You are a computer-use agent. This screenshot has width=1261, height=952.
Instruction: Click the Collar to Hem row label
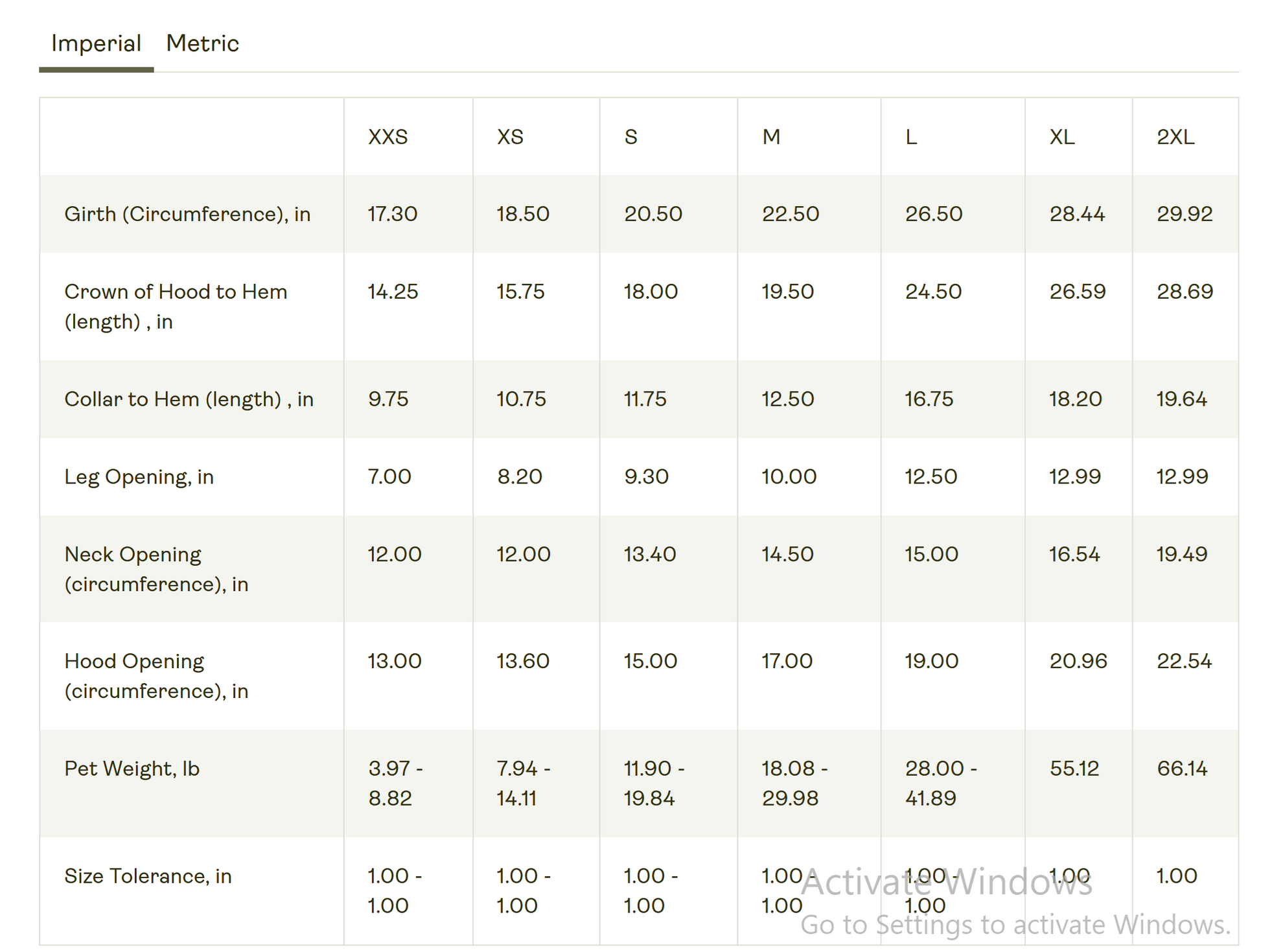pos(189,399)
